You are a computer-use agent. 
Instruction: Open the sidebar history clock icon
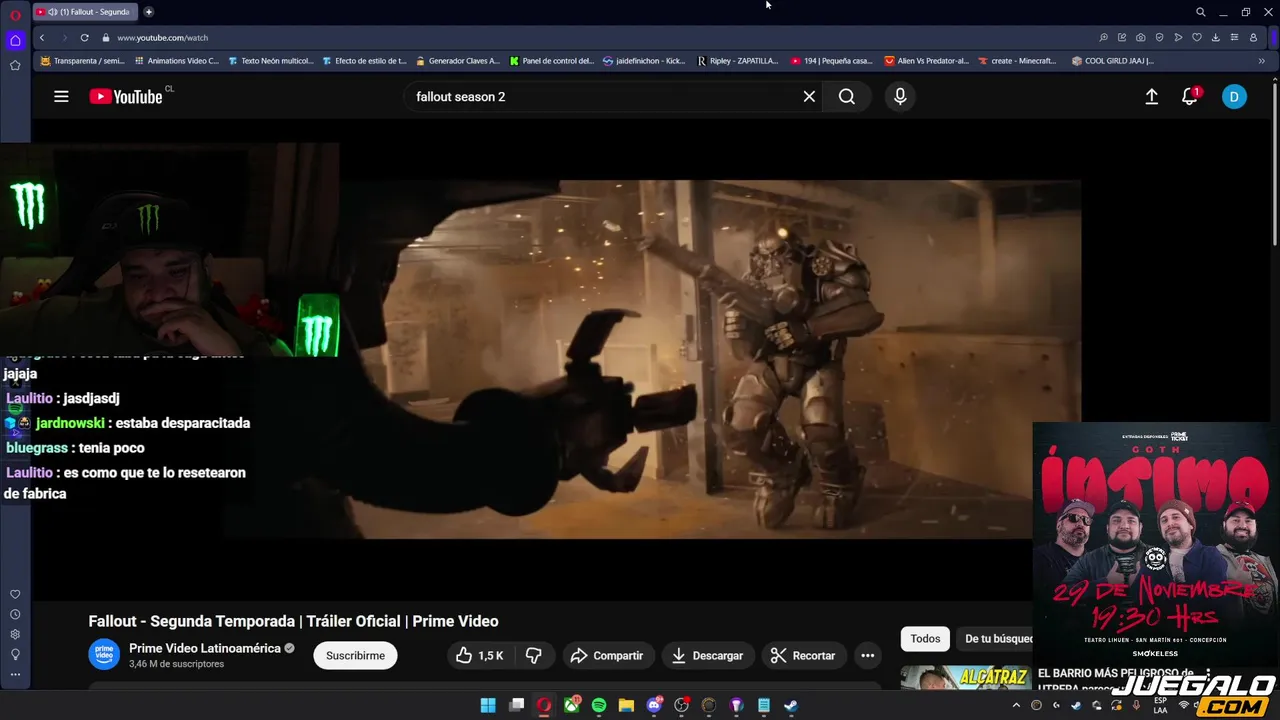pos(15,615)
